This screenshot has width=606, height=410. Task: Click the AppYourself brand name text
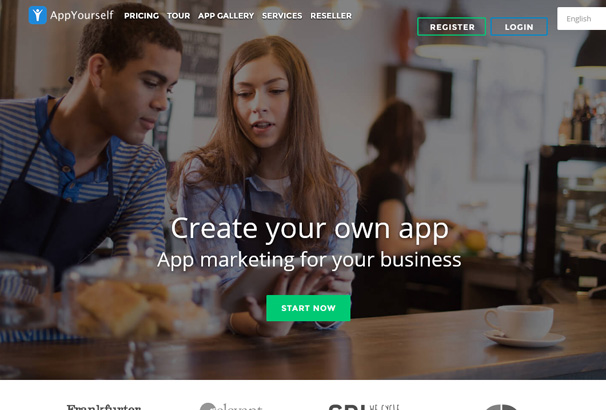[x=82, y=15]
